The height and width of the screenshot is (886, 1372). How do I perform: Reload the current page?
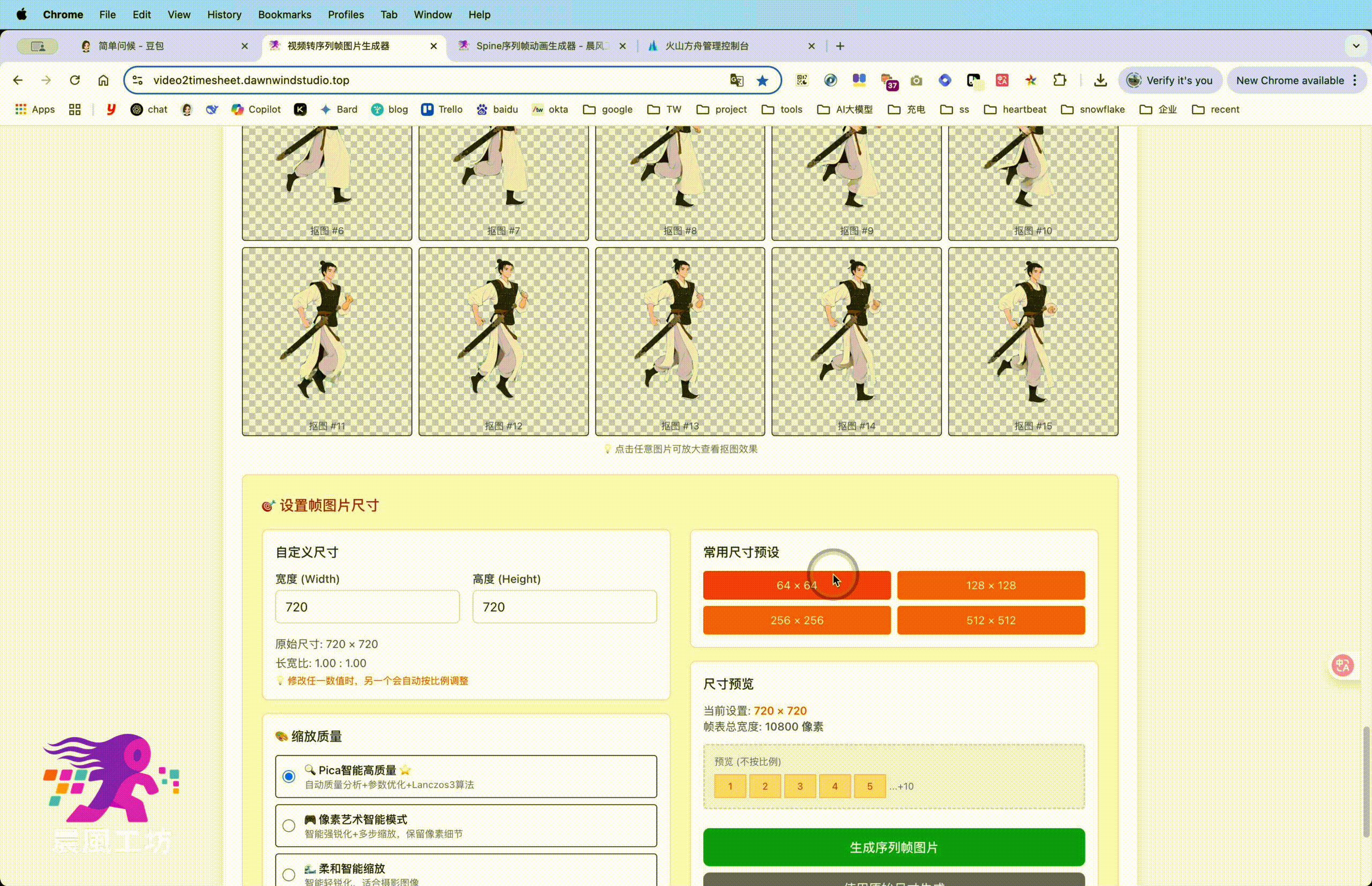tap(75, 80)
